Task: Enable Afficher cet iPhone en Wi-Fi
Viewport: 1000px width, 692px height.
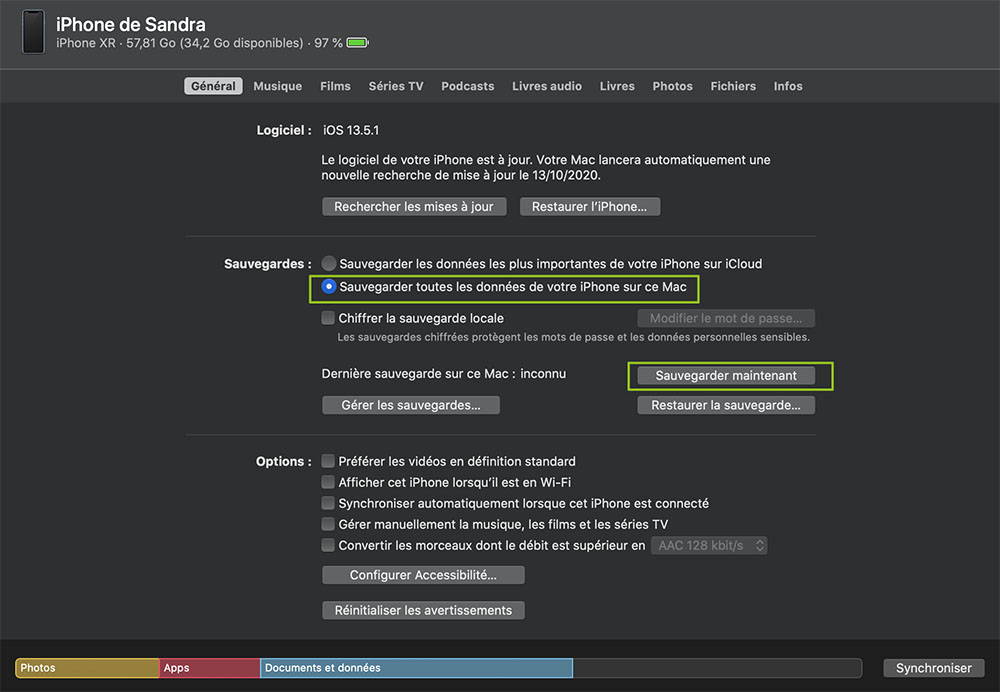Action: pos(328,482)
